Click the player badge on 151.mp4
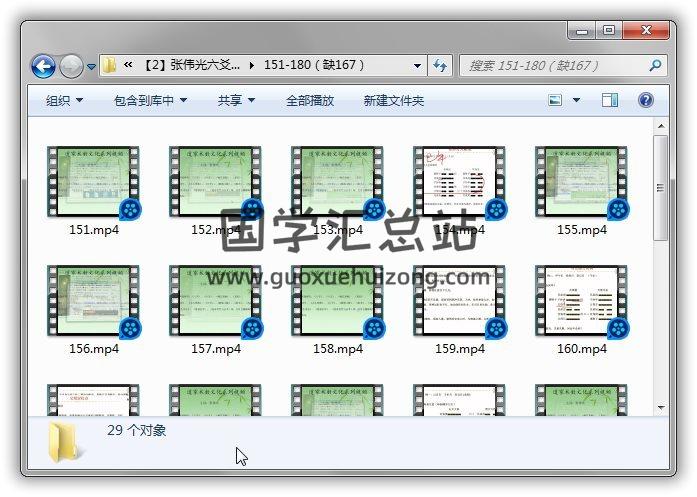Image resolution: width=697 pixels, height=497 pixels. (130, 209)
